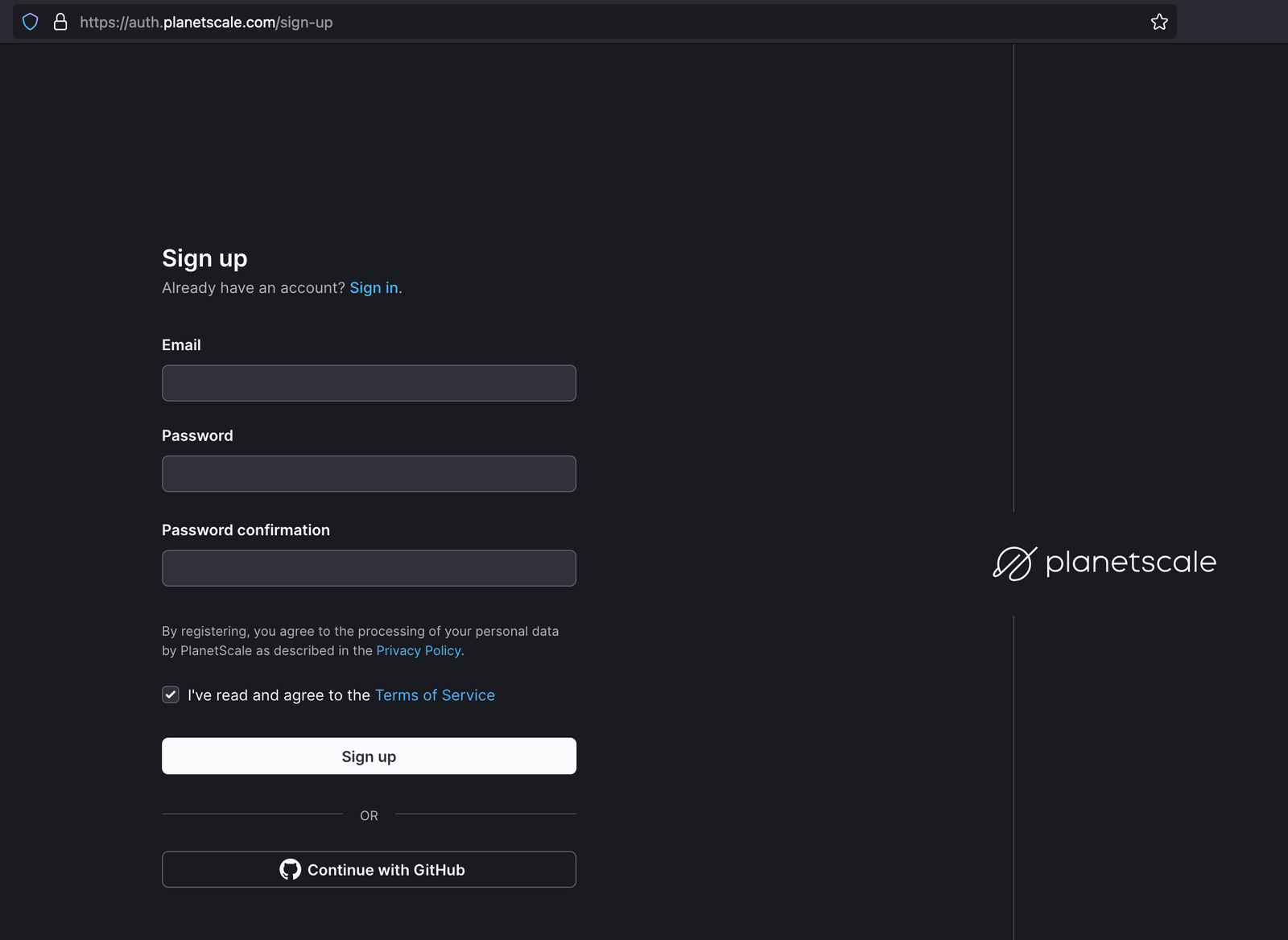Click the planetscale wordmark text

pos(1130,562)
